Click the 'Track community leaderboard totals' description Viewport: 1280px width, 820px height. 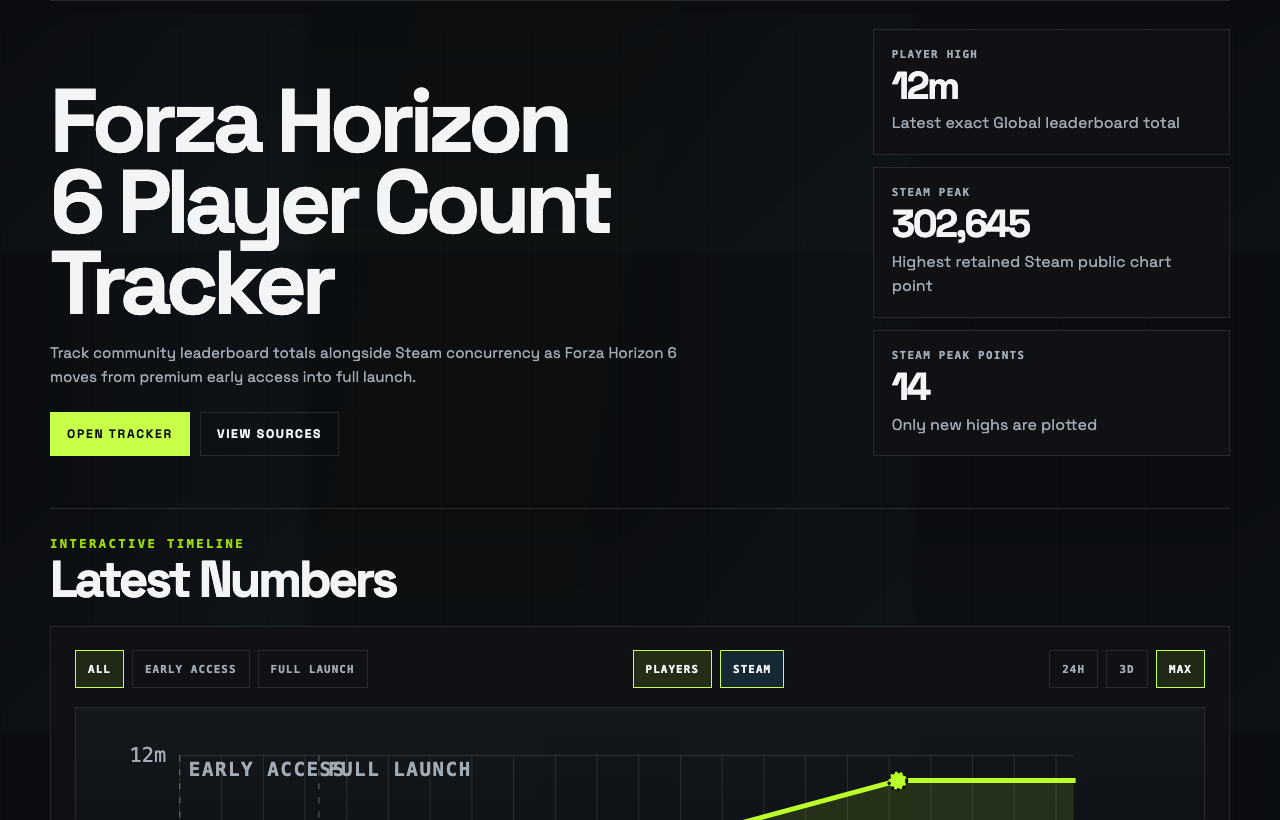(x=363, y=365)
